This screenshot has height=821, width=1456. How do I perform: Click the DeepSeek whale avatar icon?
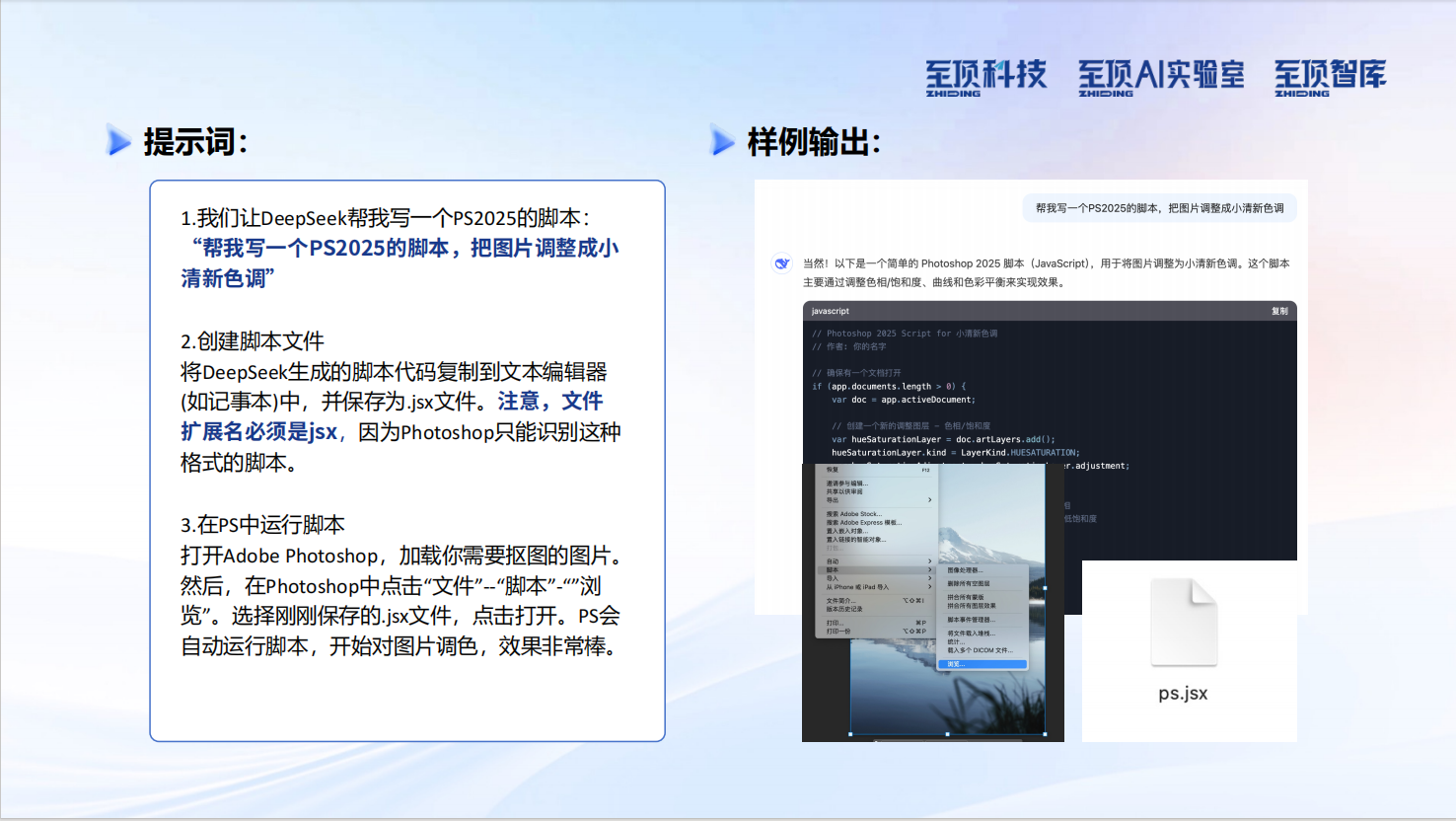[x=781, y=263]
